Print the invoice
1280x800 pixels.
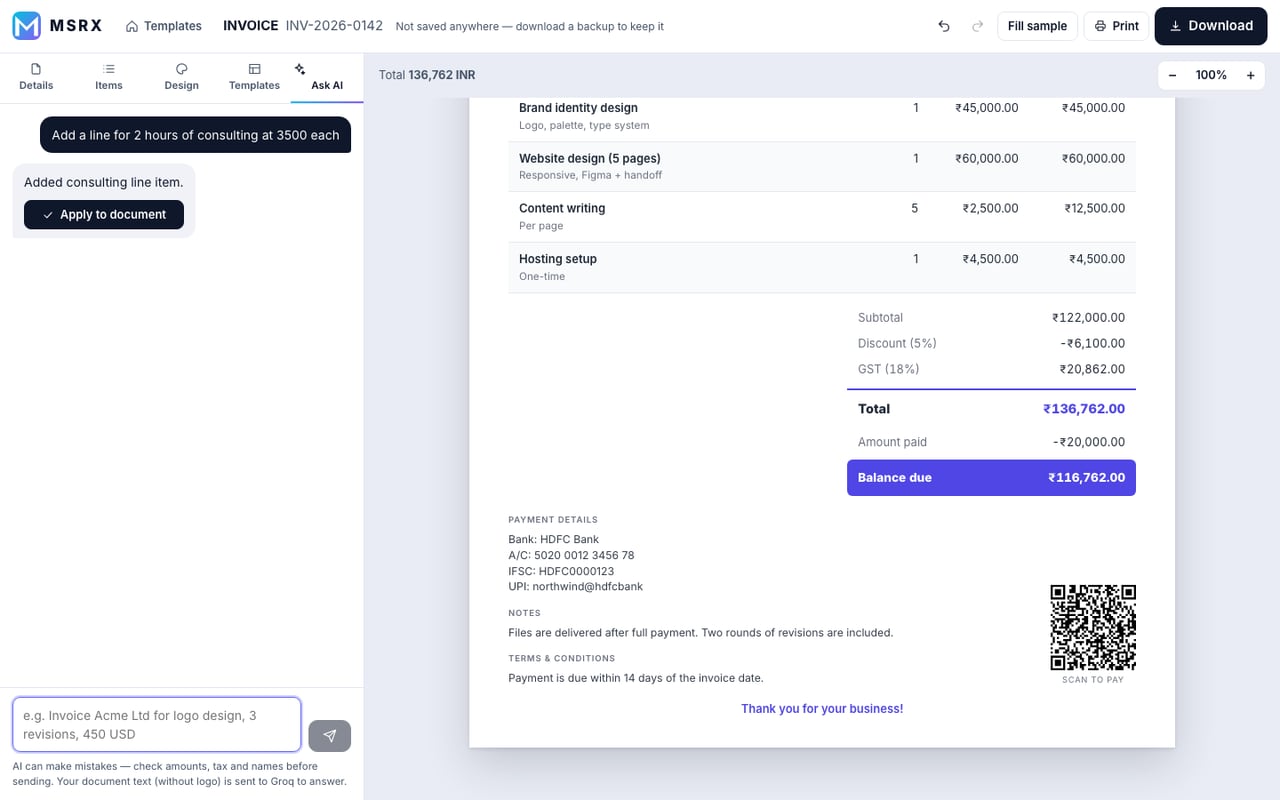(x=1117, y=26)
